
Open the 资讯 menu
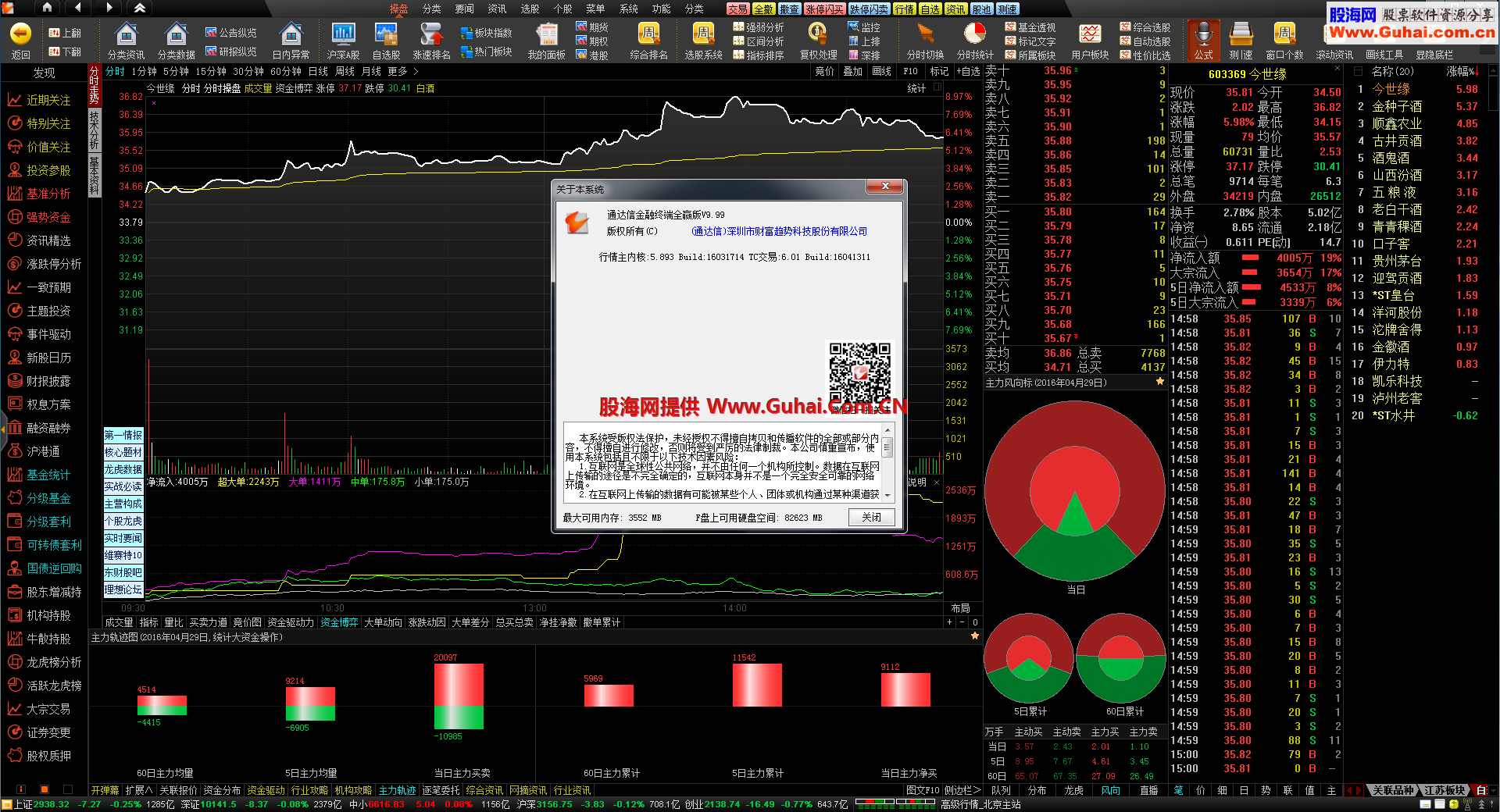497,9
